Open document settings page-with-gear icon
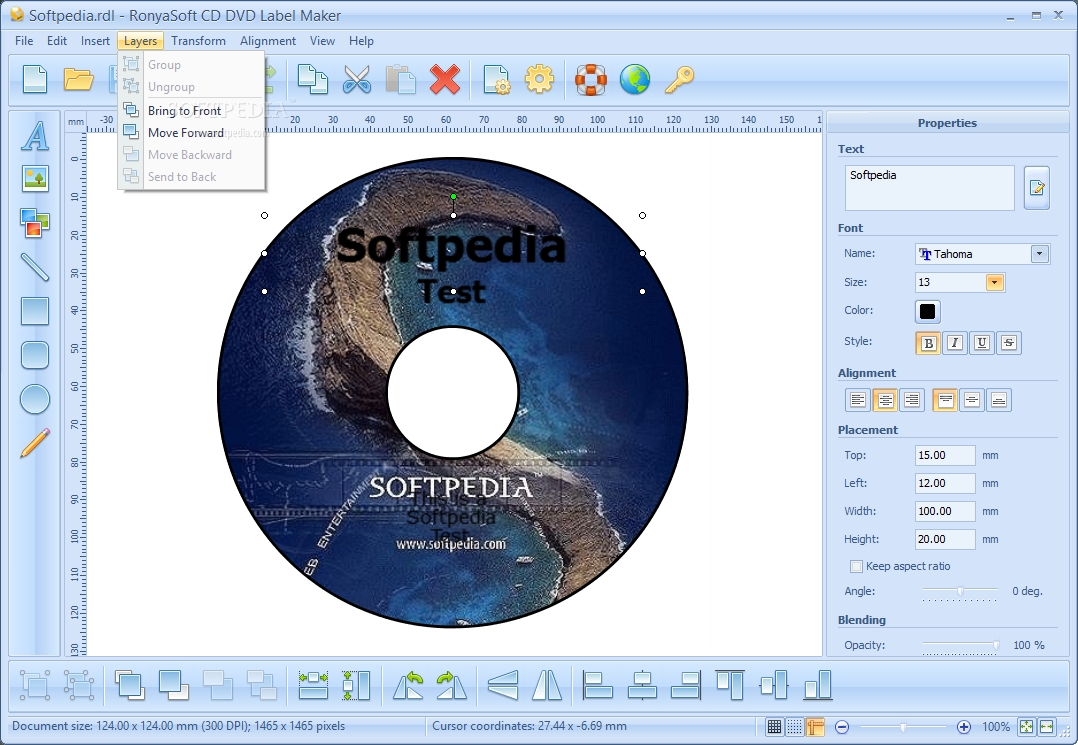 tap(496, 79)
